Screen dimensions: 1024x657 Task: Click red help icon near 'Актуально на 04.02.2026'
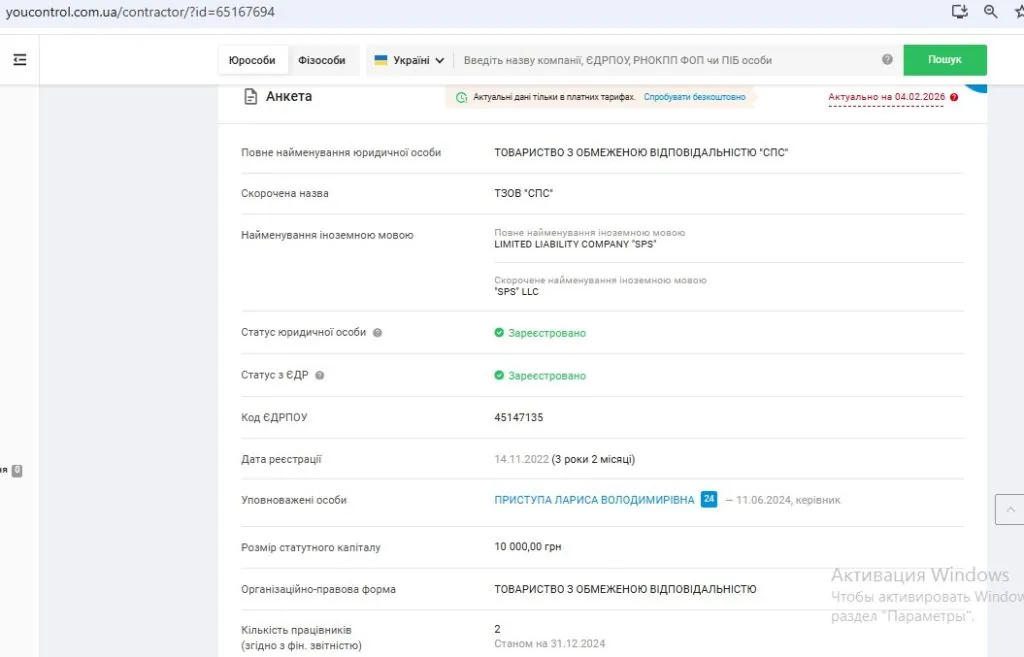click(x=954, y=97)
